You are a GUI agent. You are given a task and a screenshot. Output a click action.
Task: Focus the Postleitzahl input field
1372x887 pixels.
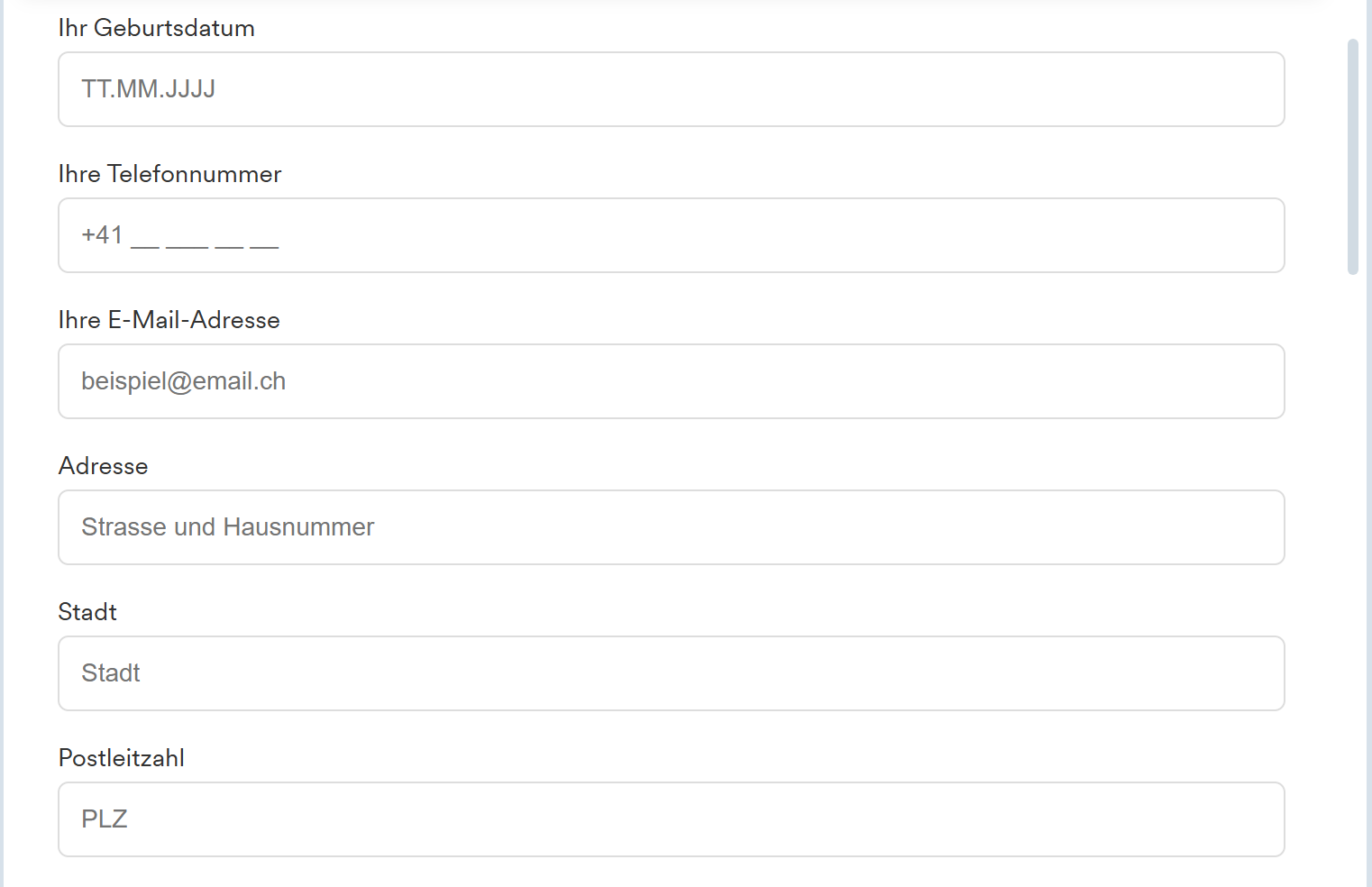tap(671, 819)
